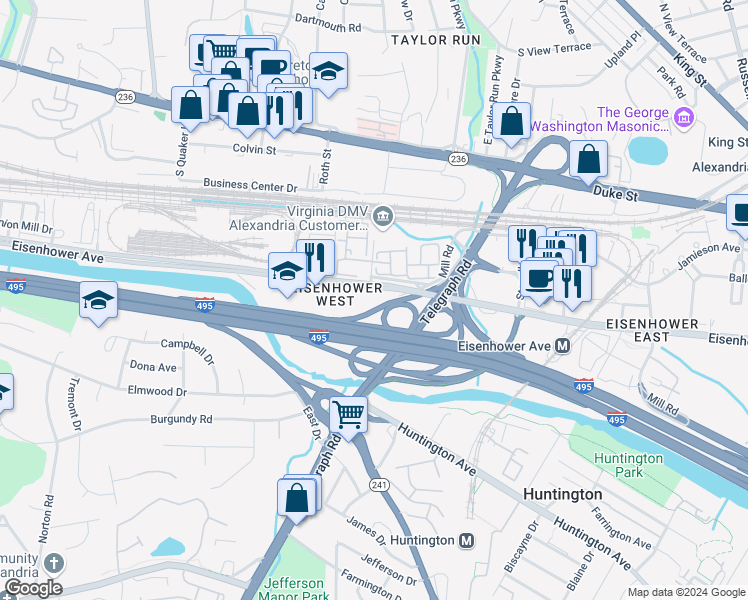
Task: Select the shopping bag marker near S Quaker Ln
Action: click(190, 105)
